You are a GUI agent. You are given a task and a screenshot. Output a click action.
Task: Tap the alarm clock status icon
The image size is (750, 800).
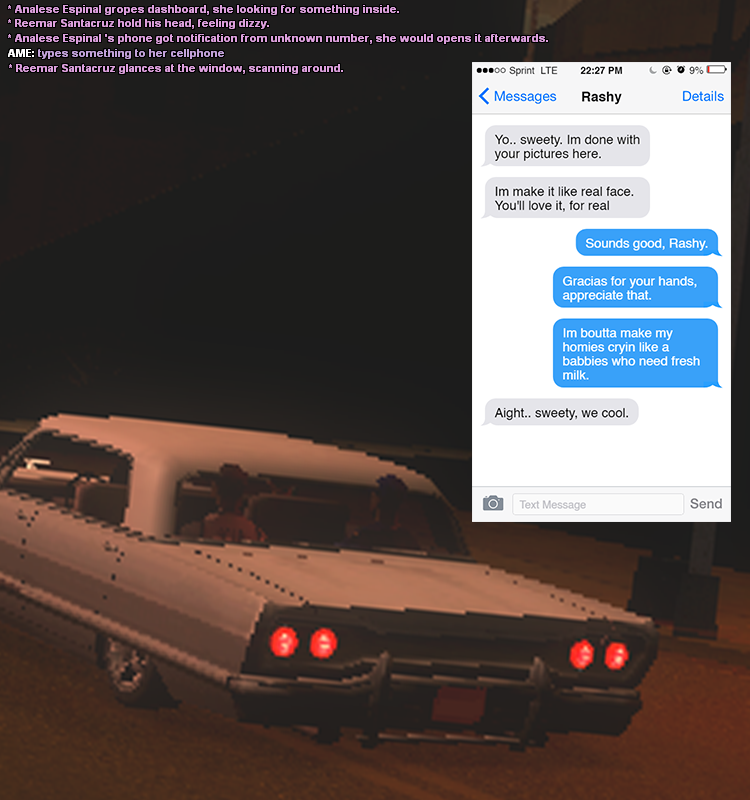(681, 70)
